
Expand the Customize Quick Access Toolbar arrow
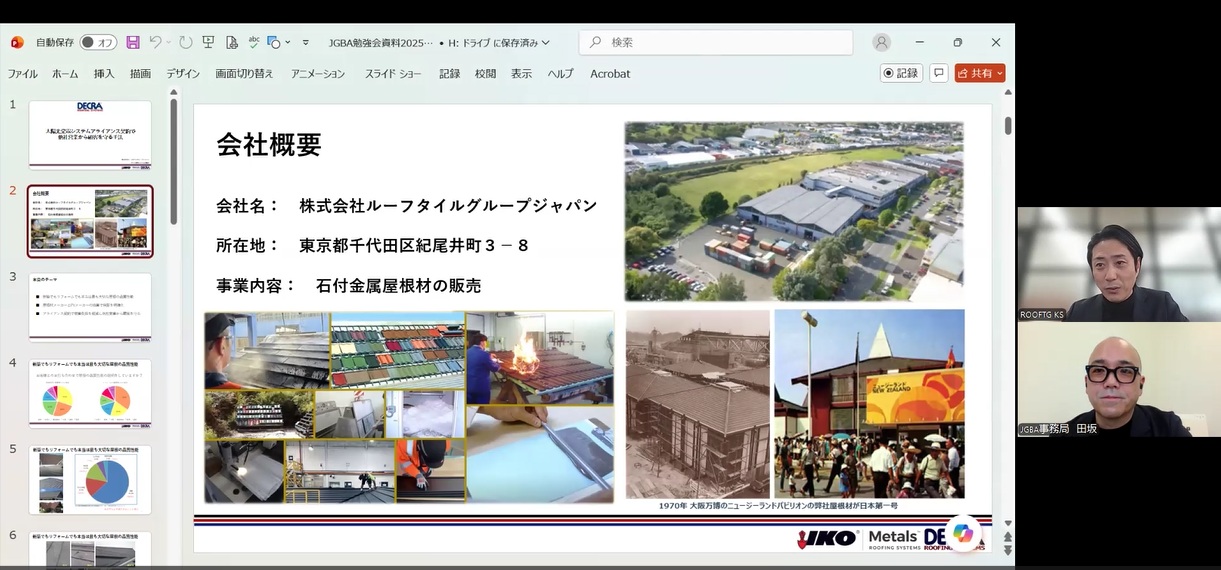308,43
